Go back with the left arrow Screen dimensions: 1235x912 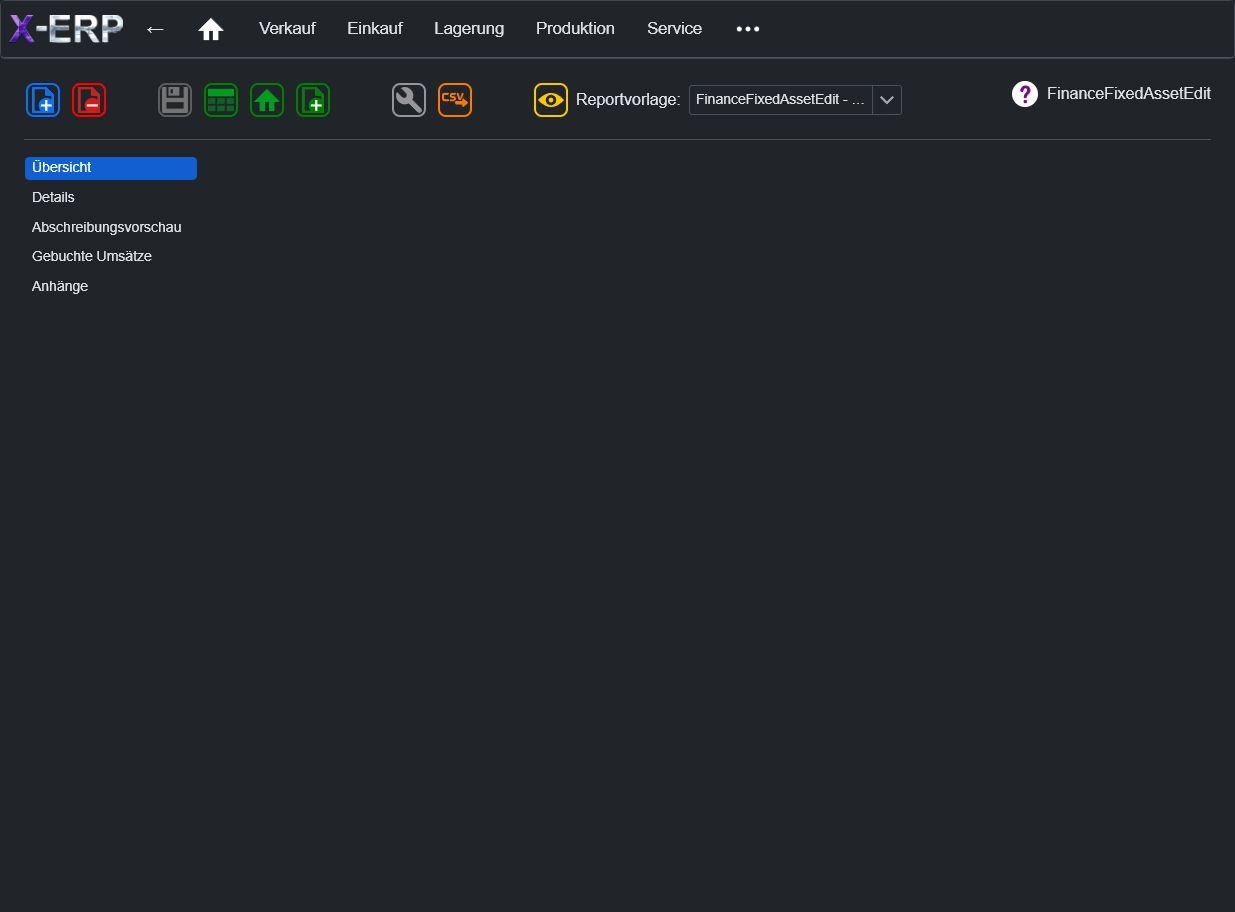[155, 29]
